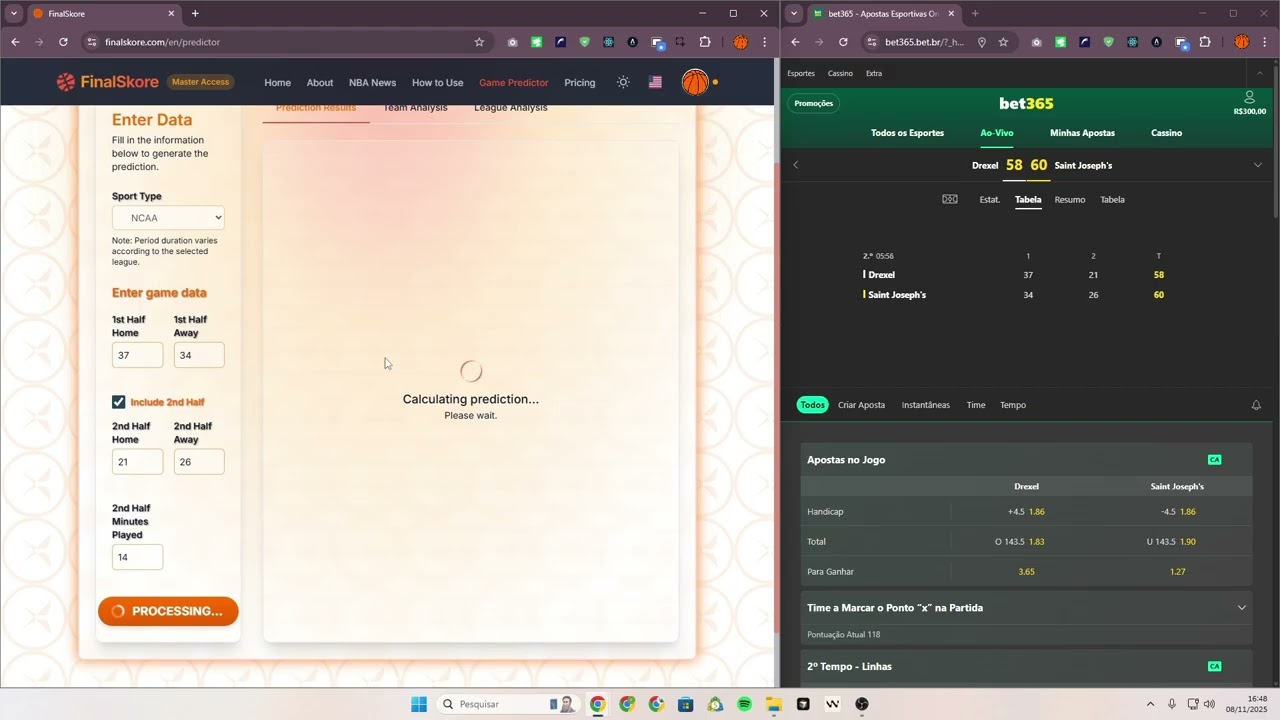Open the Pricing page

click(x=580, y=83)
